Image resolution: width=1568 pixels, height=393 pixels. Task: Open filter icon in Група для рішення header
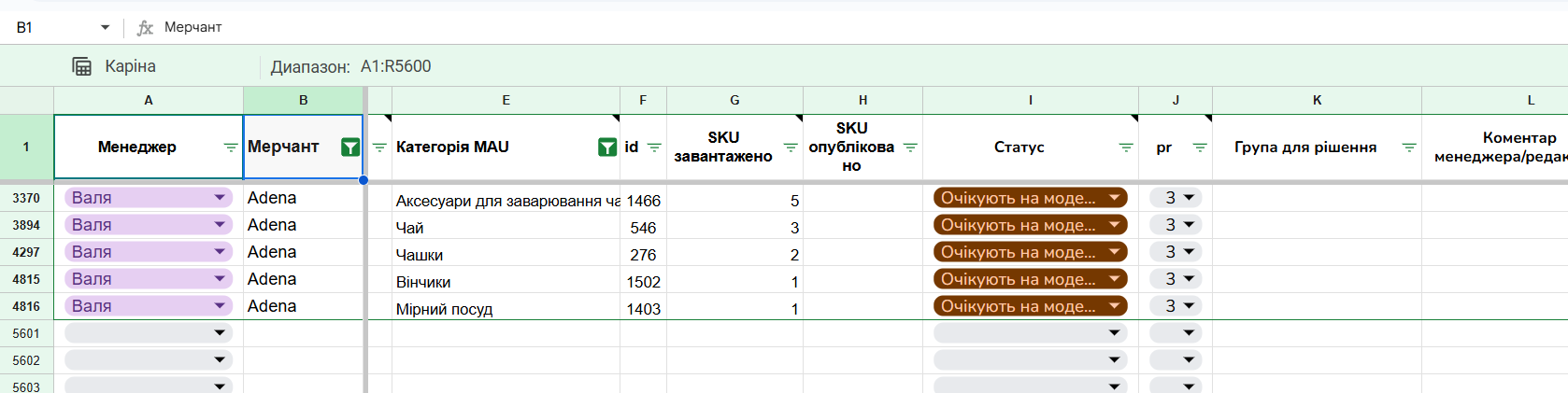(x=1409, y=147)
